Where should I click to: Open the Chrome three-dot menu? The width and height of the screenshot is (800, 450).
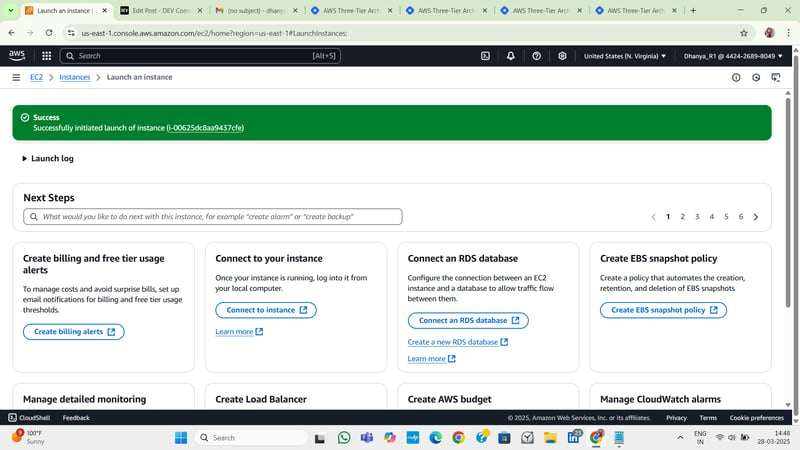(788, 33)
